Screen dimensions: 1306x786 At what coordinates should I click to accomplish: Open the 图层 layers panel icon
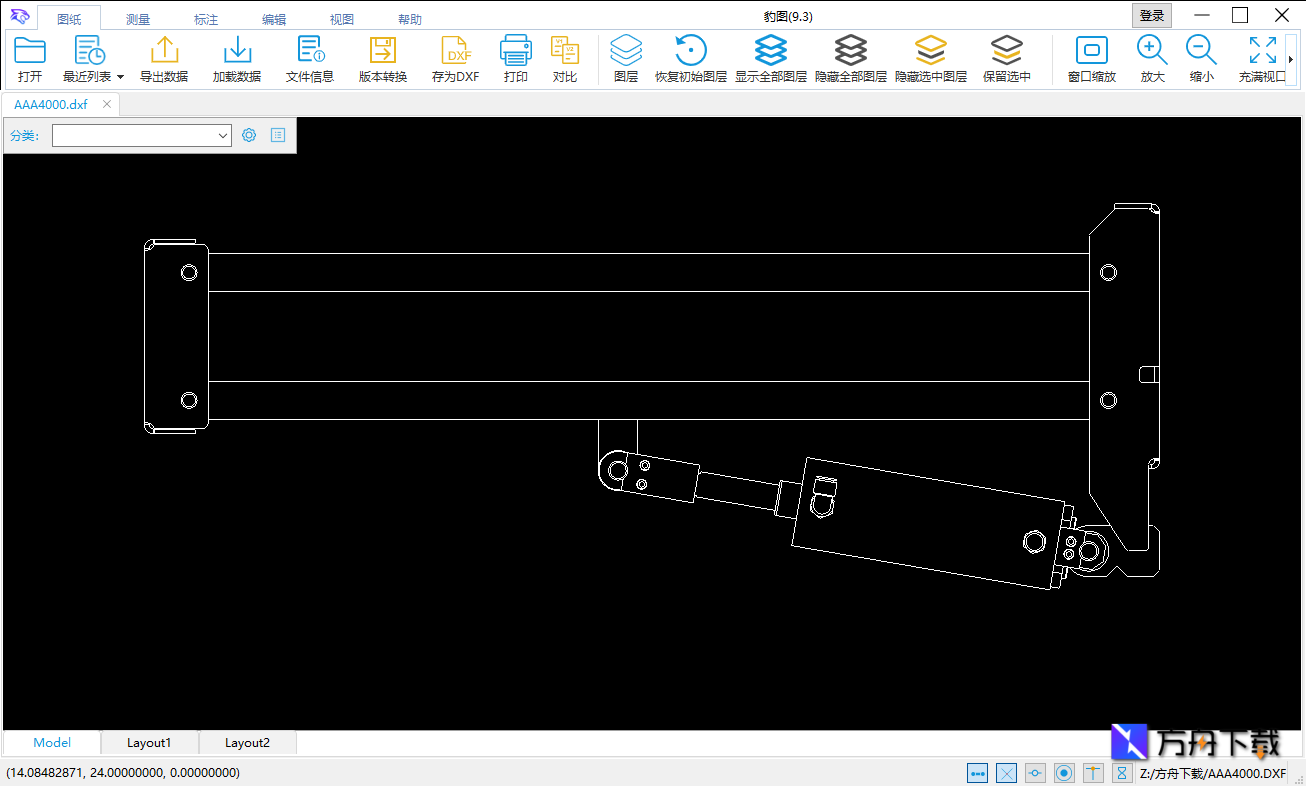click(626, 52)
